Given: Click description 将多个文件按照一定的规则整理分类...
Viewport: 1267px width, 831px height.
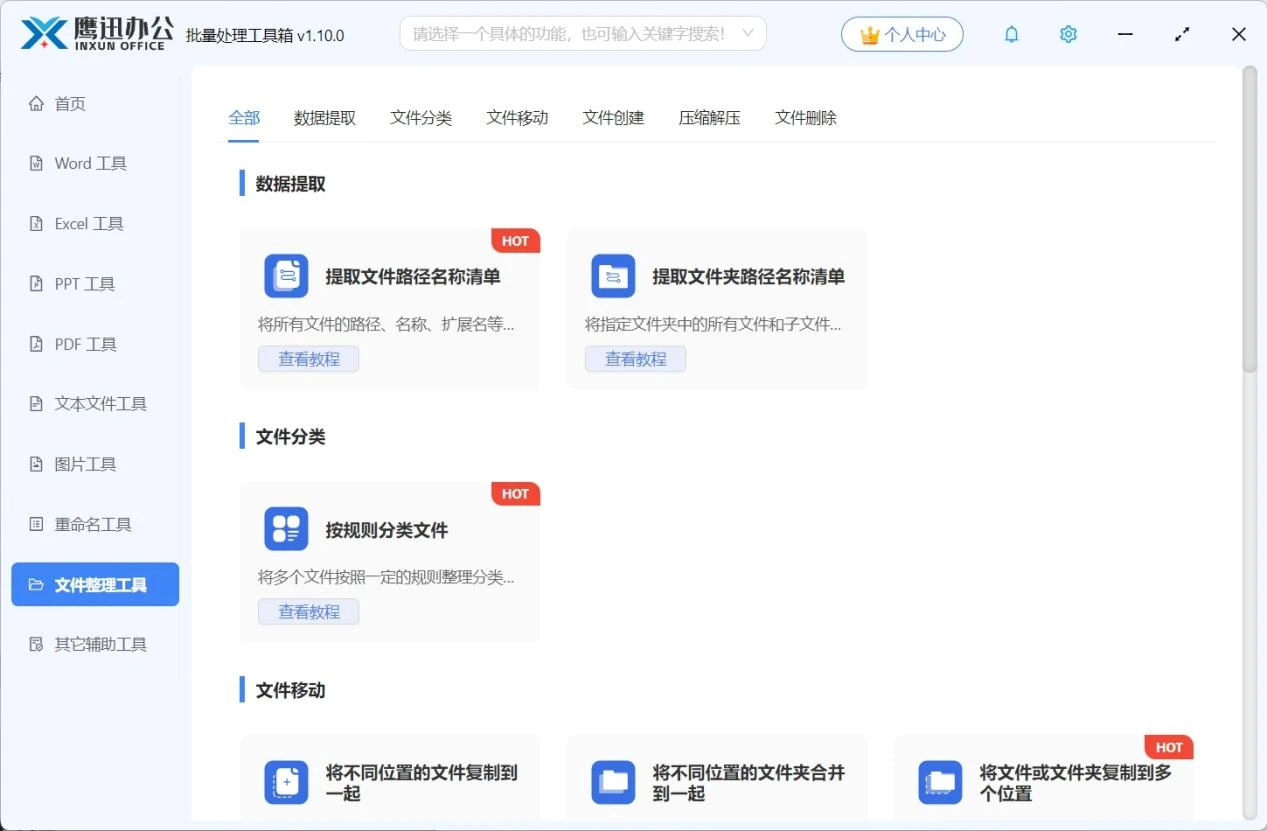Looking at the screenshot, I should pos(387,577).
